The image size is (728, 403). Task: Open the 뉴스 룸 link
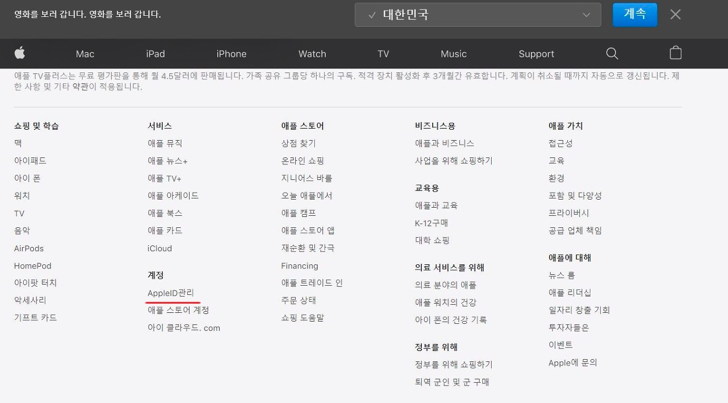pos(561,275)
